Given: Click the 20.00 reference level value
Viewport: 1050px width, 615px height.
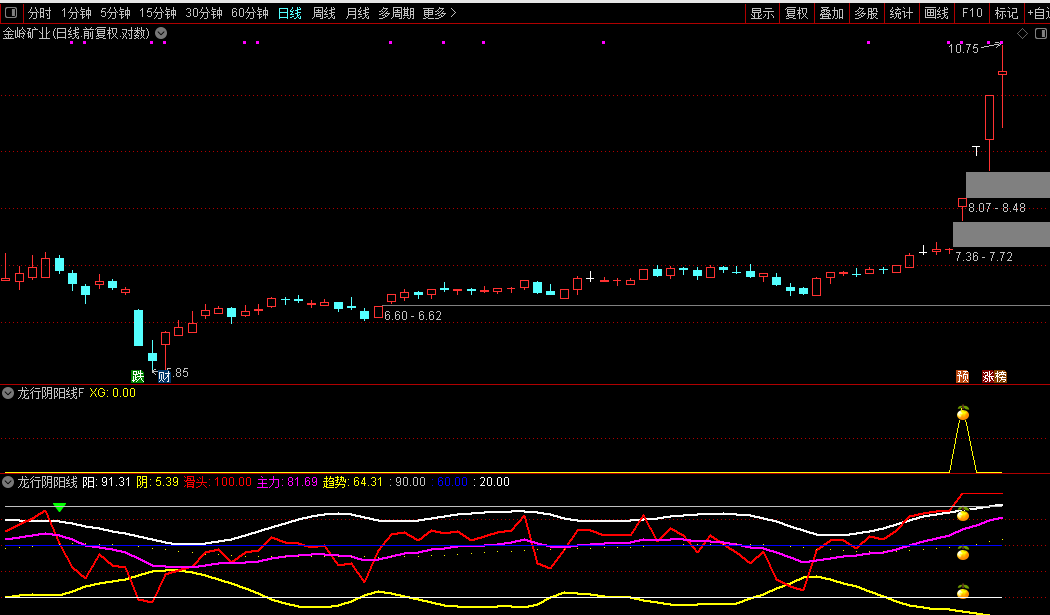Looking at the screenshot, I should tap(492, 482).
